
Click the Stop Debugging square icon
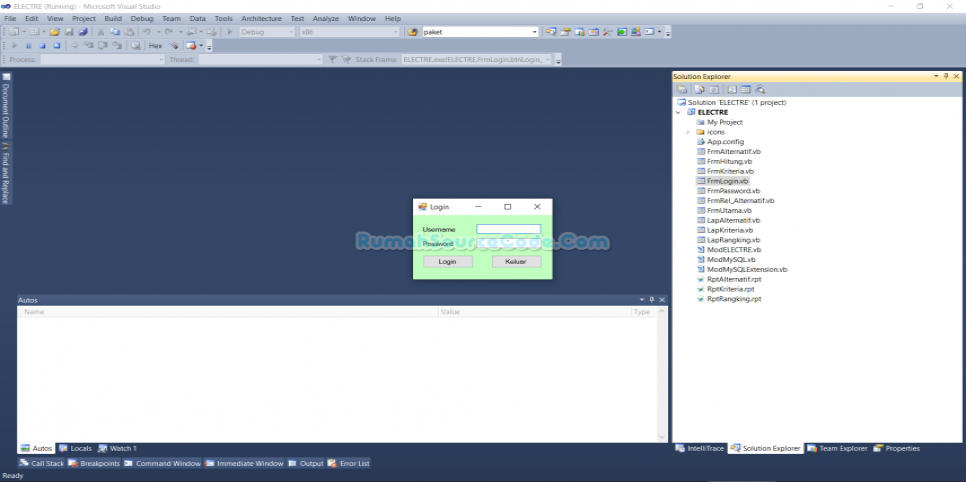coord(43,46)
